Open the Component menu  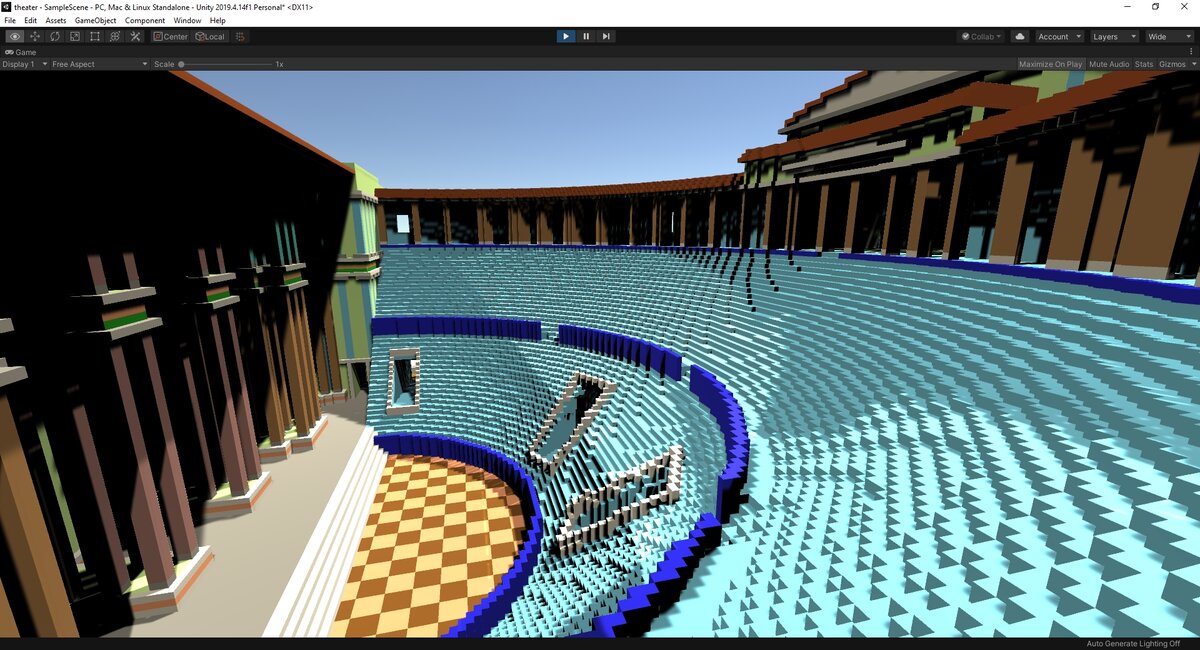[x=145, y=20]
